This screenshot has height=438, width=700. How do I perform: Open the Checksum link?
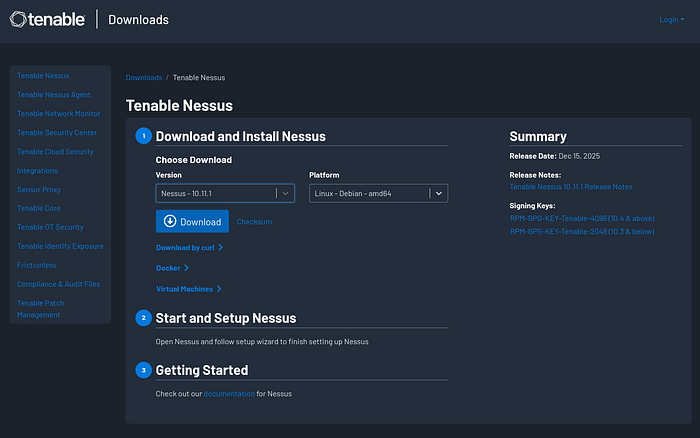(x=254, y=221)
